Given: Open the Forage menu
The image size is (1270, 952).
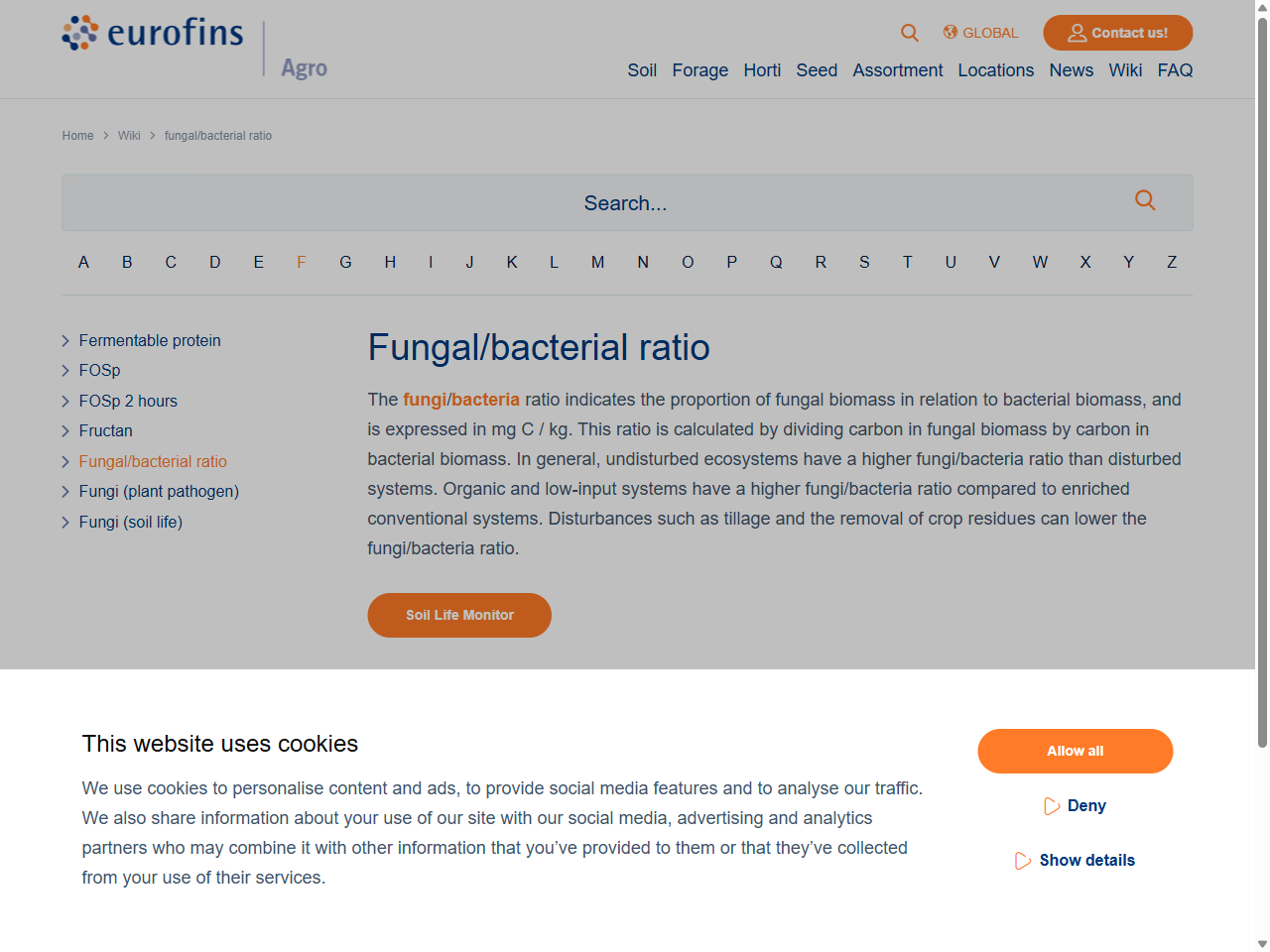Looking at the screenshot, I should click(x=700, y=70).
